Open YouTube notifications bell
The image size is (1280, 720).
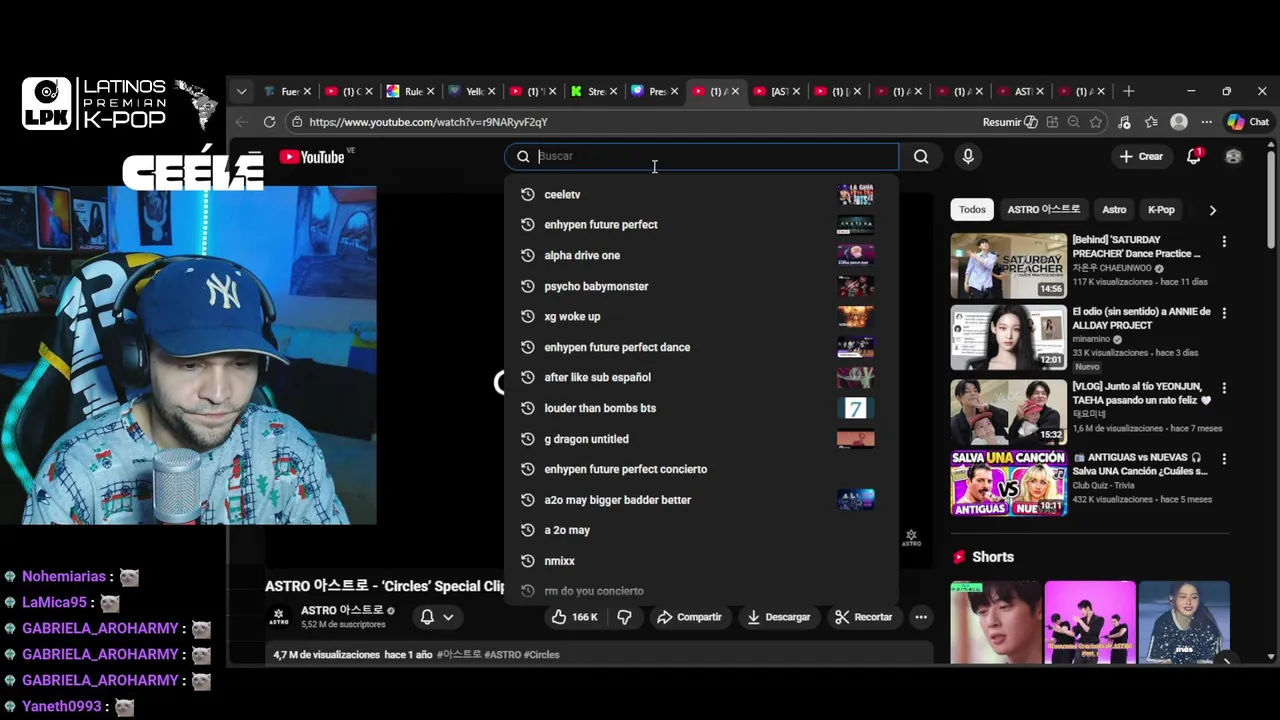pyautogui.click(x=1194, y=156)
